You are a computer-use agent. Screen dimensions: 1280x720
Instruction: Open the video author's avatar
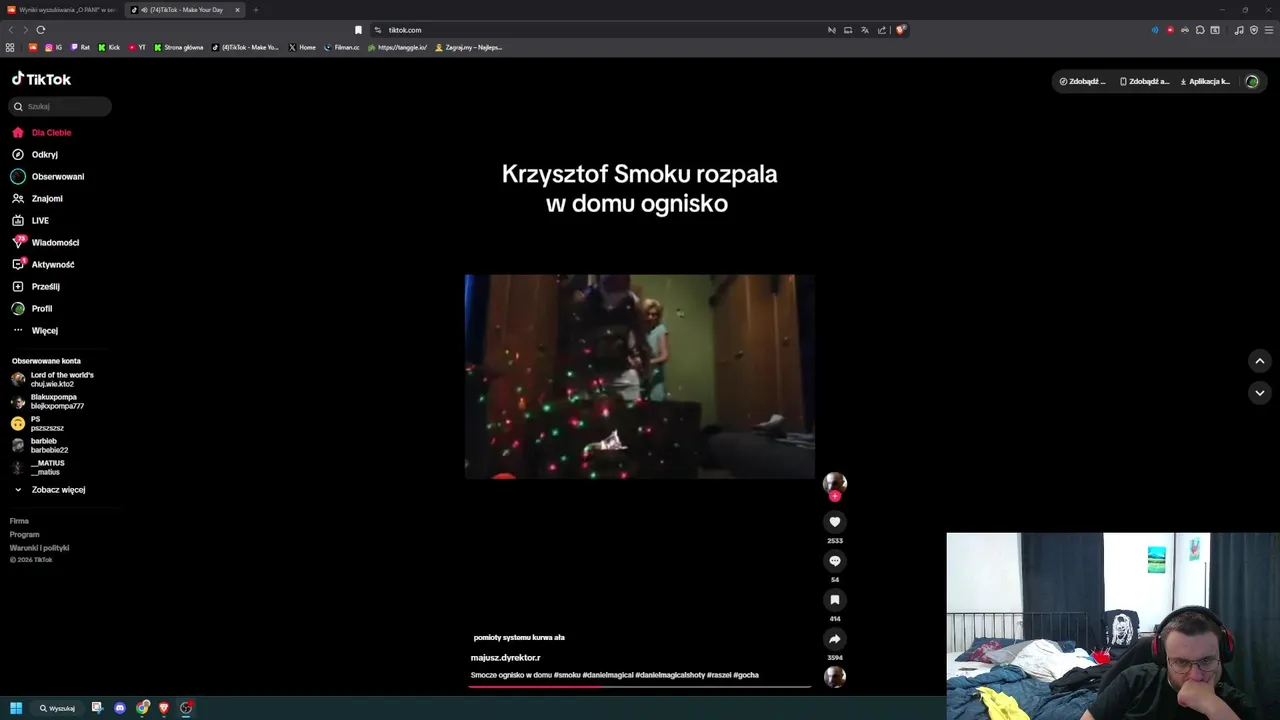(834, 483)
